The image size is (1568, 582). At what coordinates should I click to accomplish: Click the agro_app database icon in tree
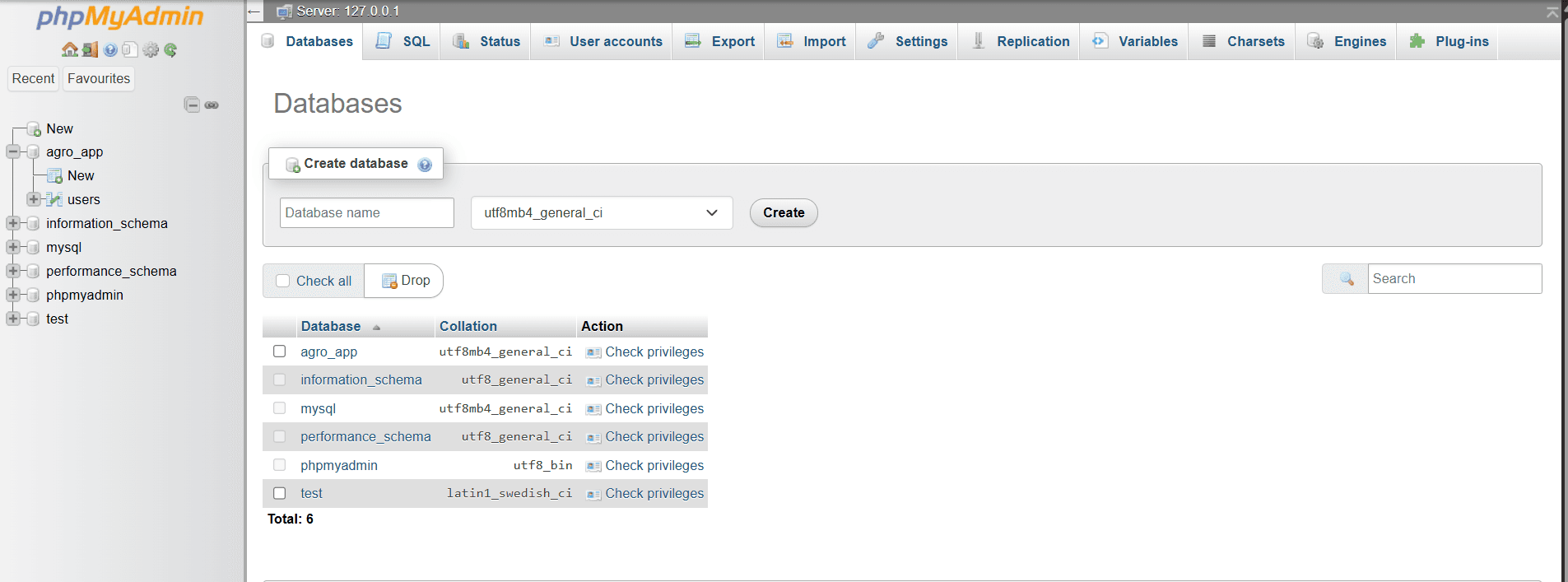pos(34,152)
